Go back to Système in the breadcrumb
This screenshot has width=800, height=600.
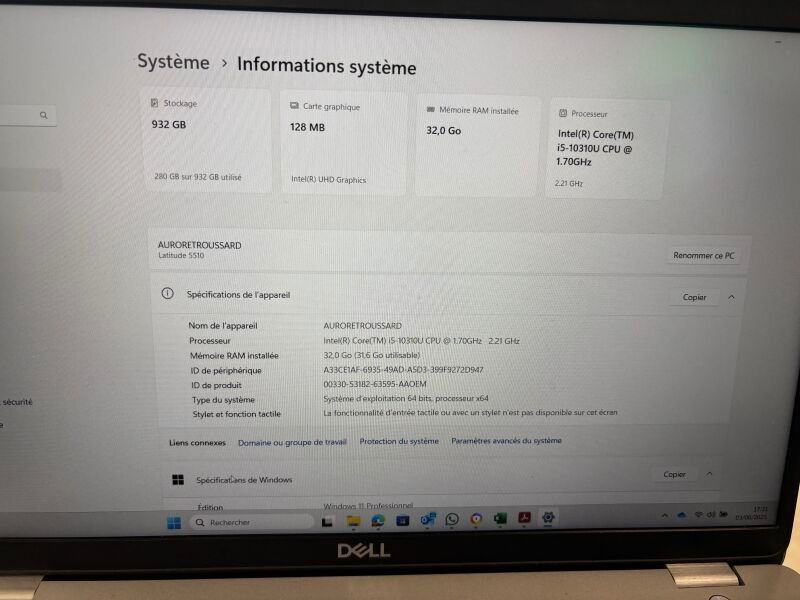pos(173,62)
